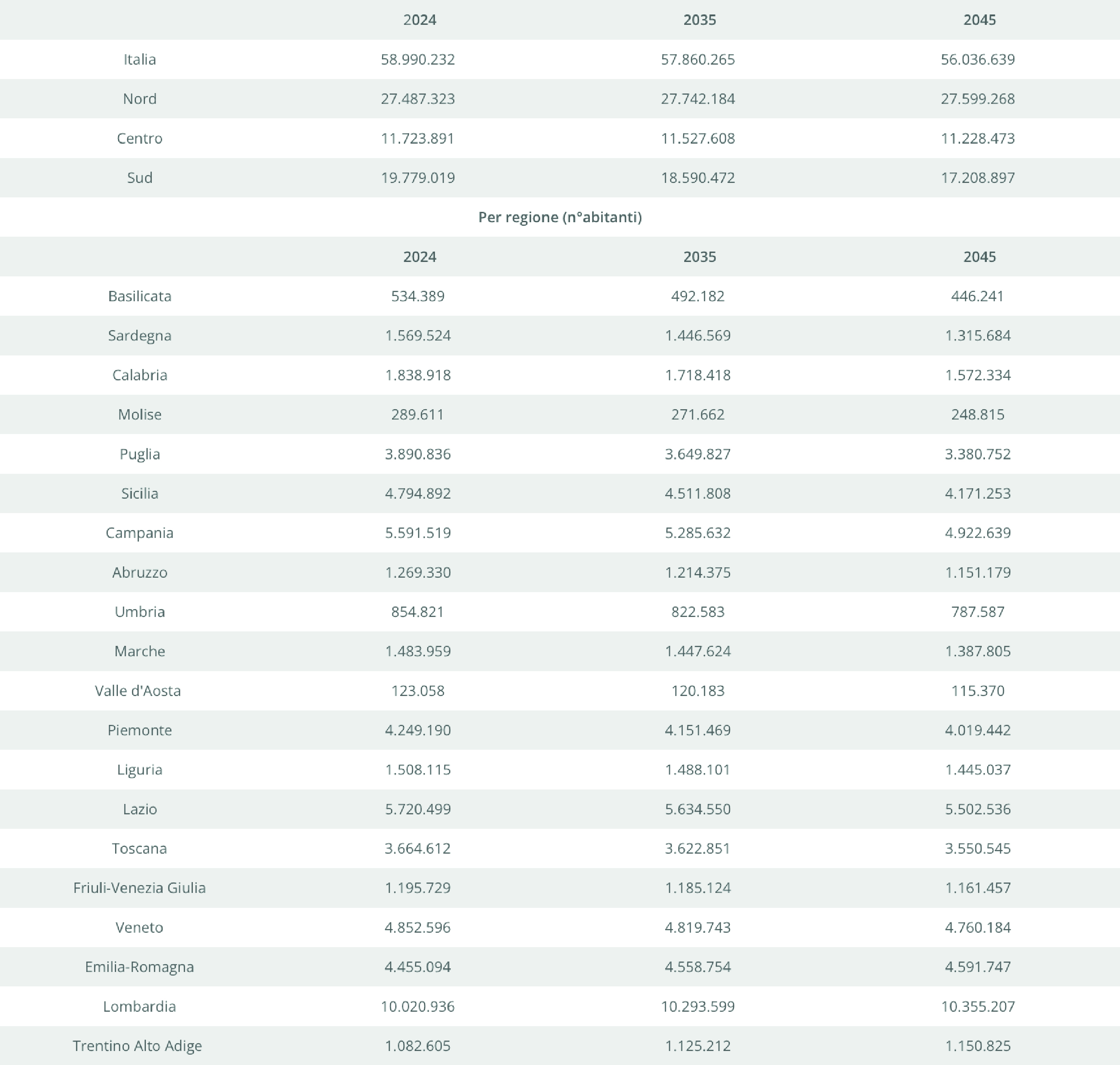Click the Italia row label
The height and width of the screenshot is (1065, 1120).
click(140, 59)
